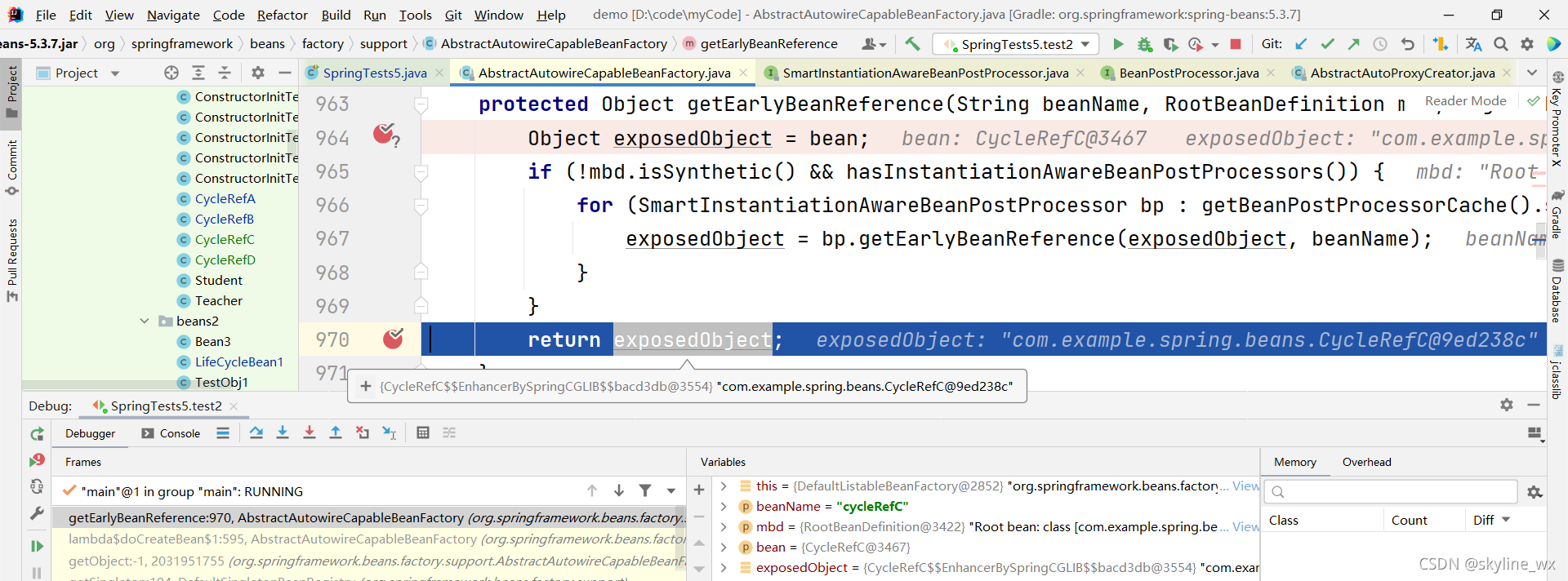Screen dimensions: 1568x581
Task: Switch to BeanPostProcessor.java tab
Action: coord(1188,73)
